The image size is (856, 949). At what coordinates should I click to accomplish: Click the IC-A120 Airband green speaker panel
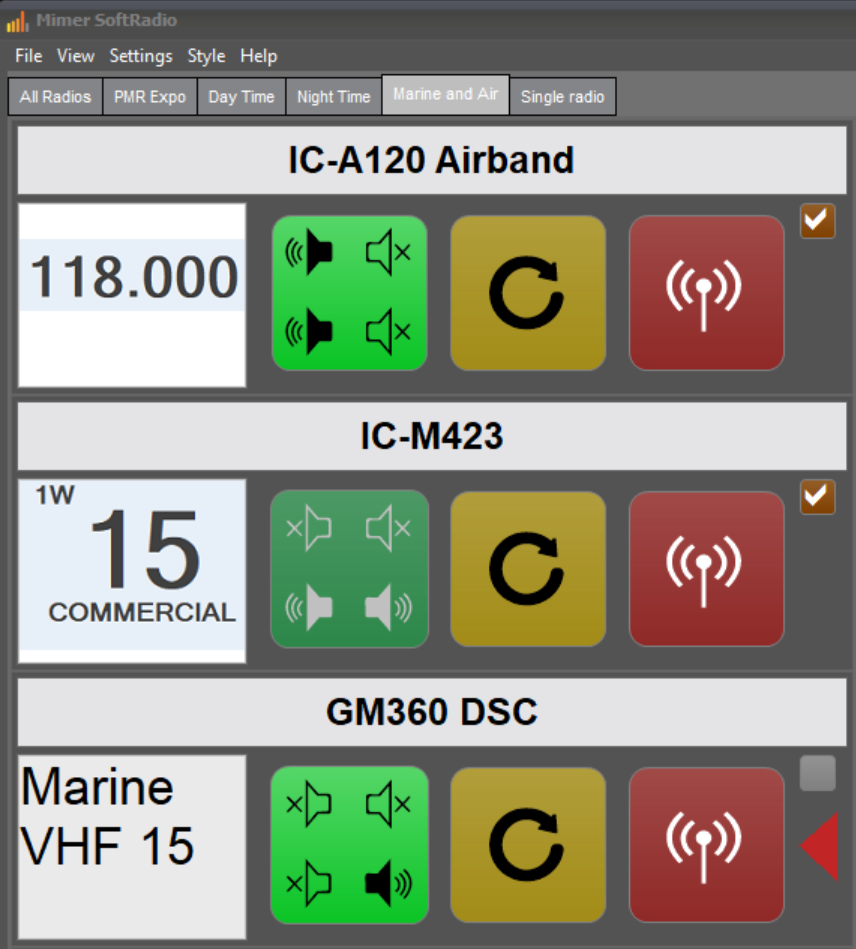[349, 293]
